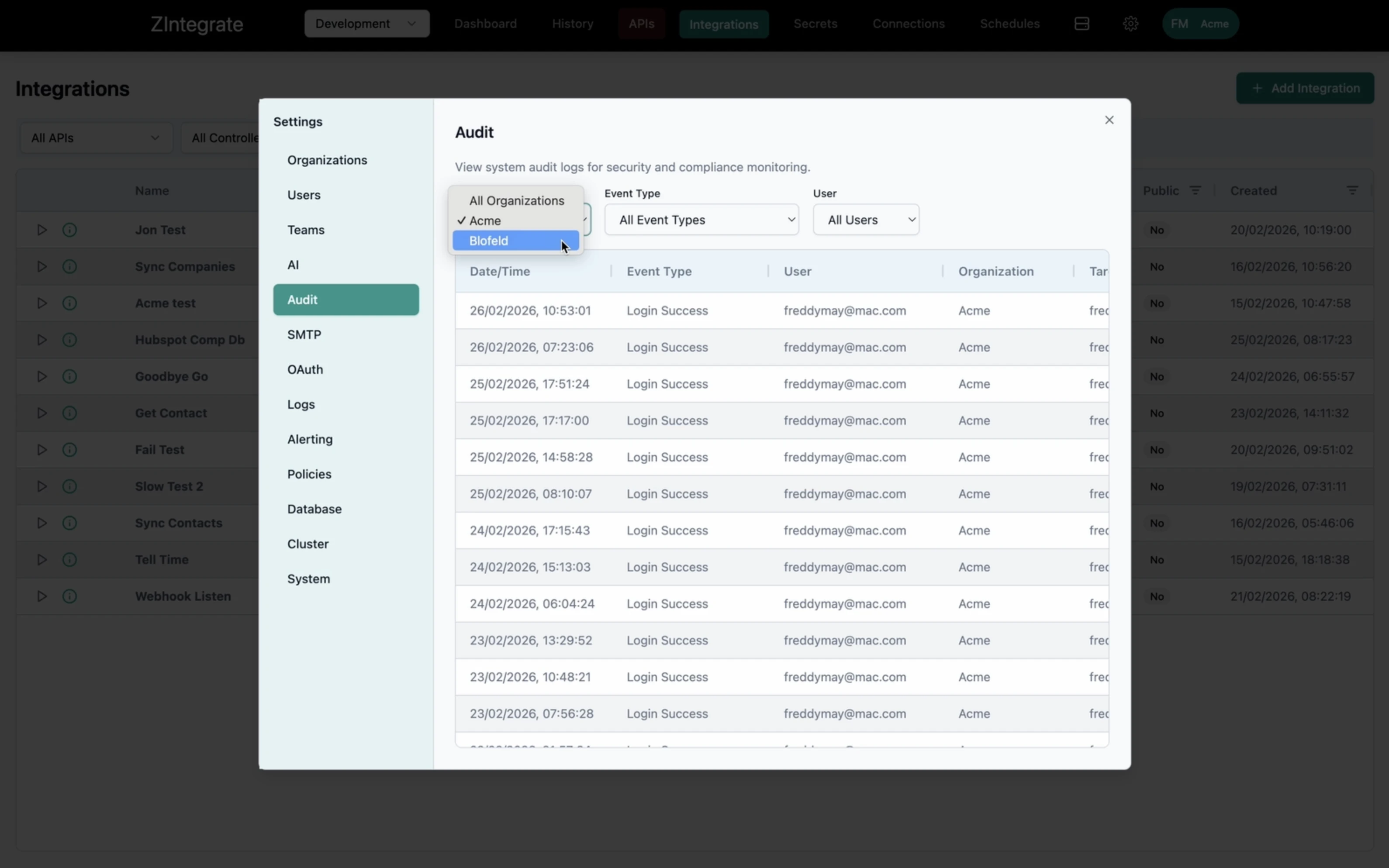The height and width of the screenshot is (868, 1389).
Task: Click the panel layout icon beside gear
Action: pyautogui.click(x=1081, y=24)
